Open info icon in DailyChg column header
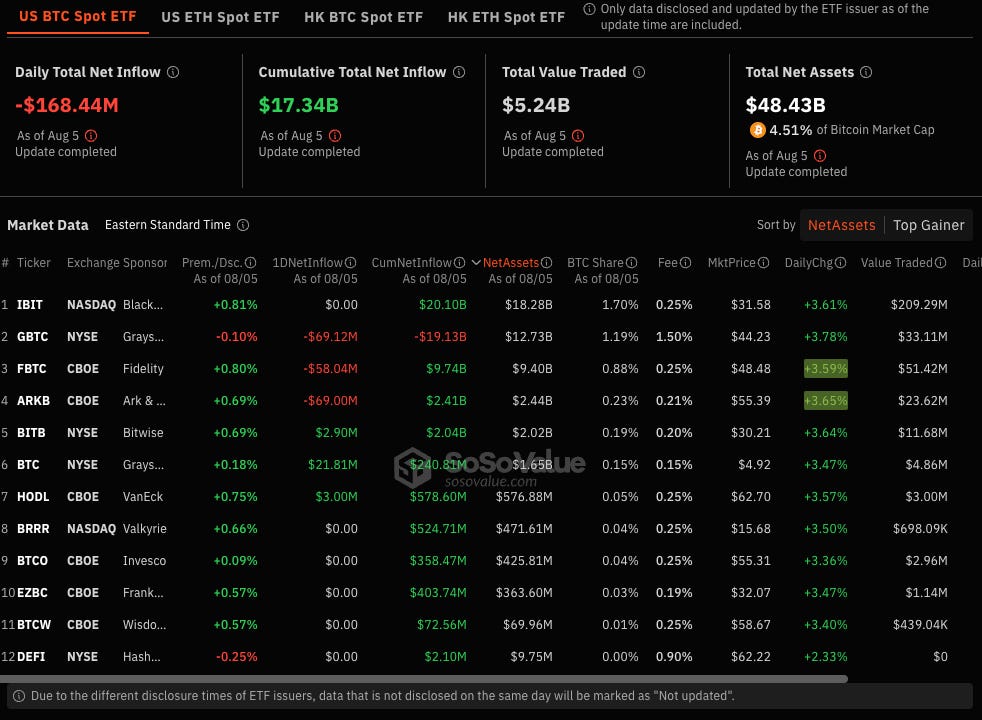This screenshot has height=720, width=982. pyautogui.click(x=840, y=262)
